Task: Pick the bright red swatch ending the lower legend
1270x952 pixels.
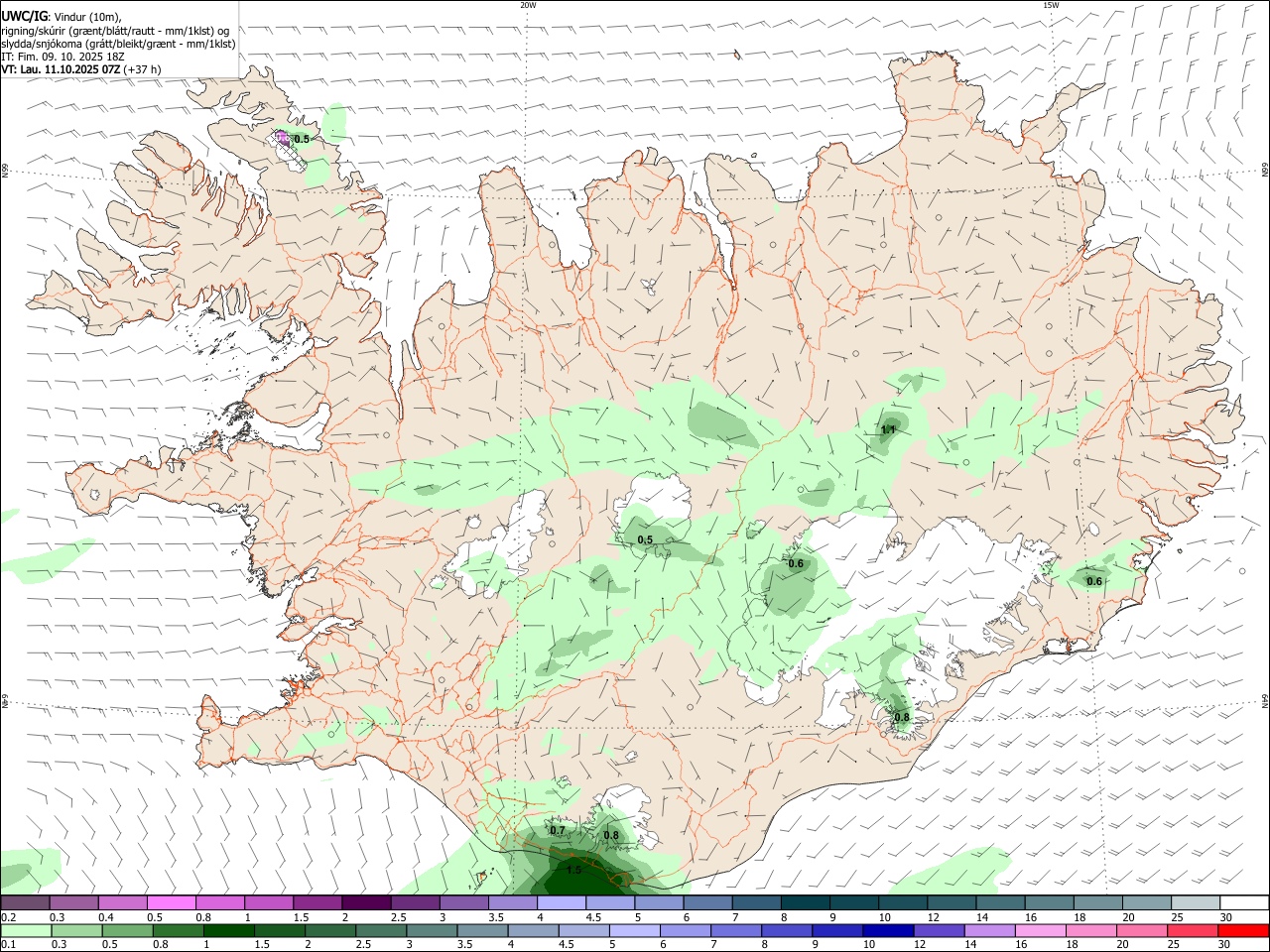Action: coord(1244,931)
